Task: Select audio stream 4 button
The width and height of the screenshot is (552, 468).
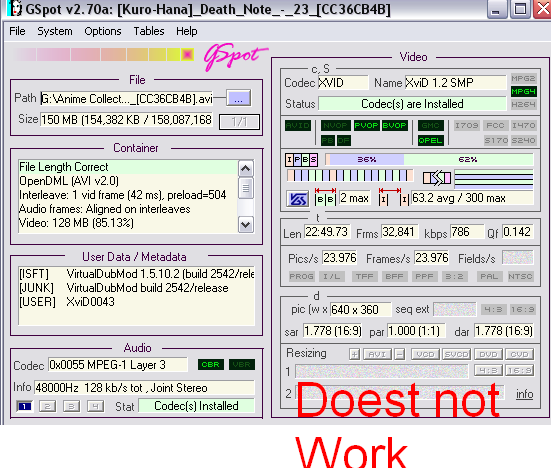Action: pyautogui.click(x=95, y=406)
